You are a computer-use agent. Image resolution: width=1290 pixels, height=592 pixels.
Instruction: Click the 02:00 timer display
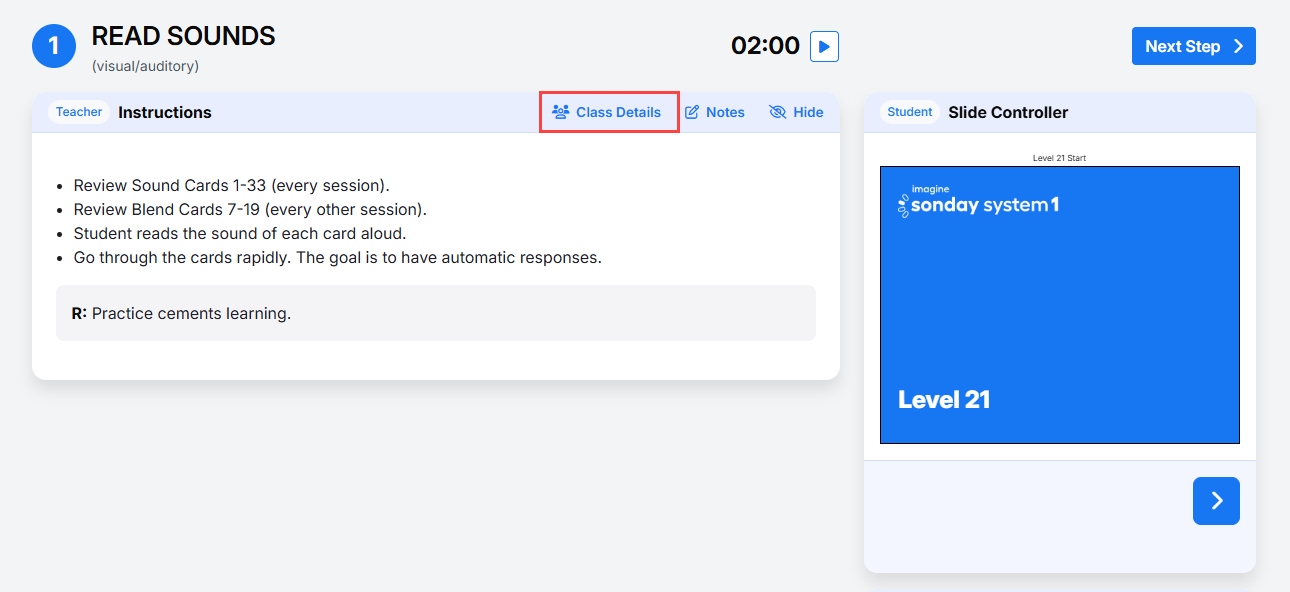pos(765,46)
